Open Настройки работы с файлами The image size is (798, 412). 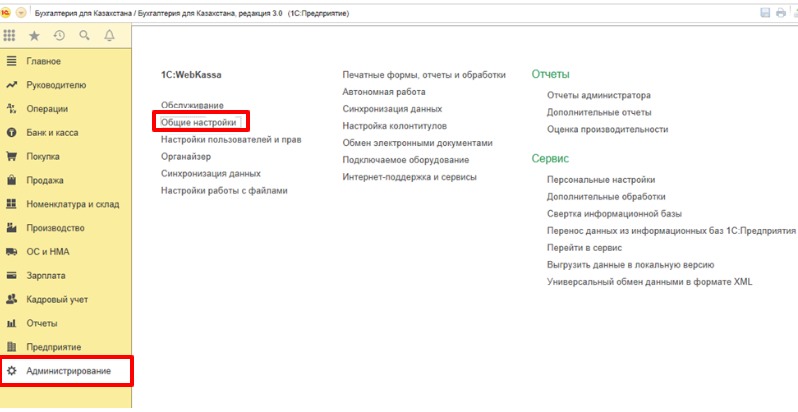pyautogui.click(x=224, y=191)
